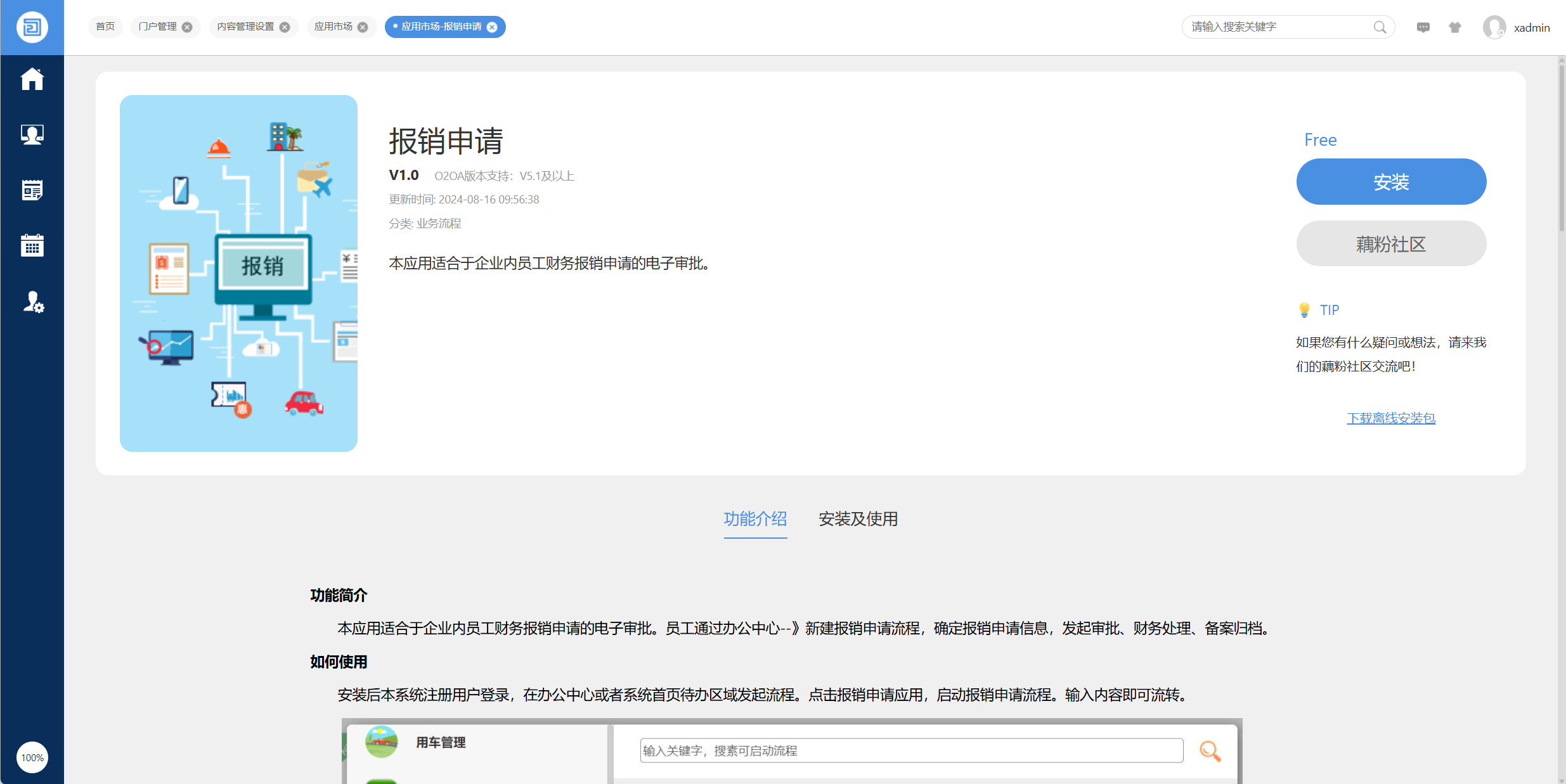The height and width of the screenshot is (784, 1566).
Task: Click the search magnifier icon
Action: [x=1380, y=27]
